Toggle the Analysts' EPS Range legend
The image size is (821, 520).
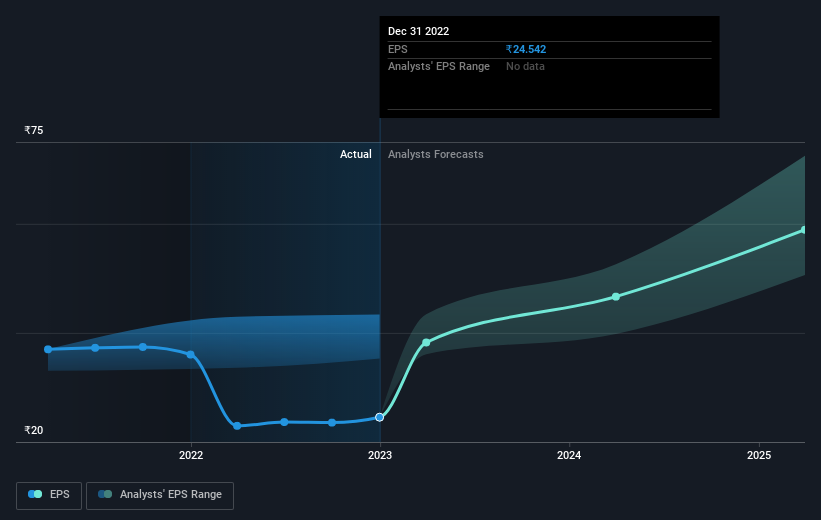pyautogui.click(x=160, y=495)
